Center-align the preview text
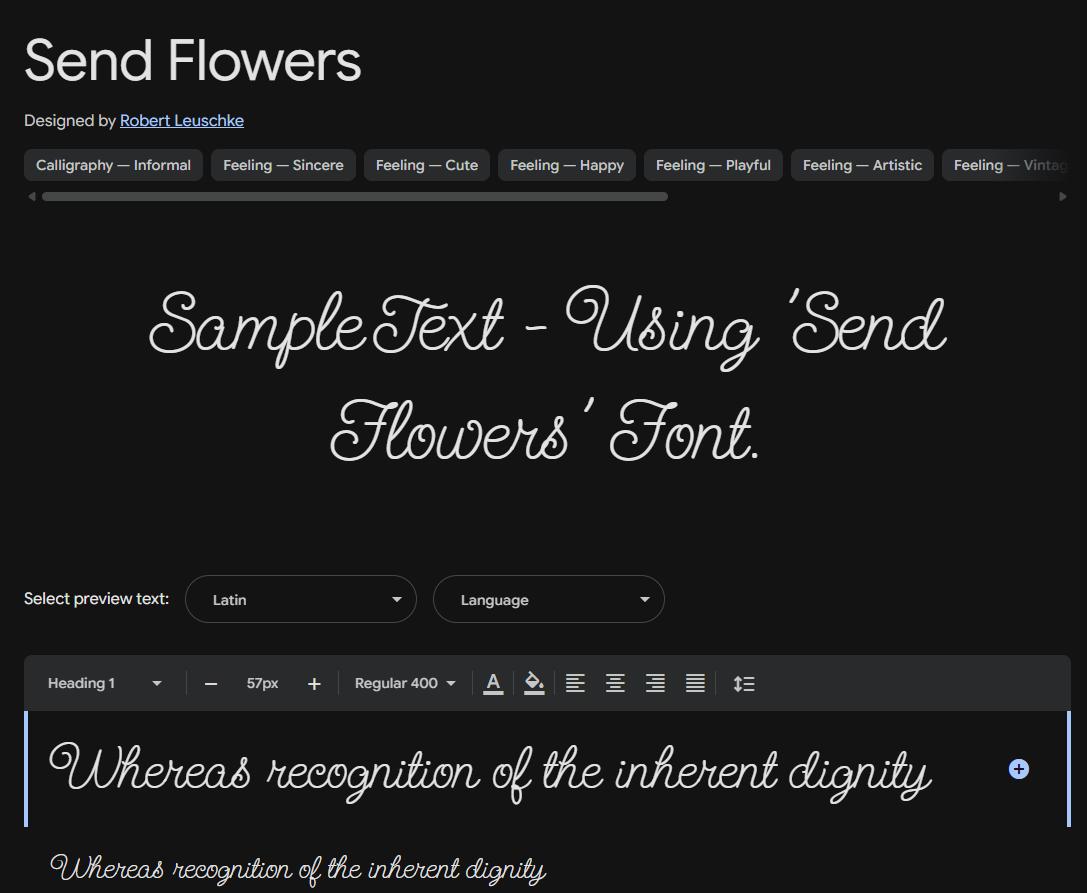The height and width of the screenshot is (893, 1087). point(616,684)
